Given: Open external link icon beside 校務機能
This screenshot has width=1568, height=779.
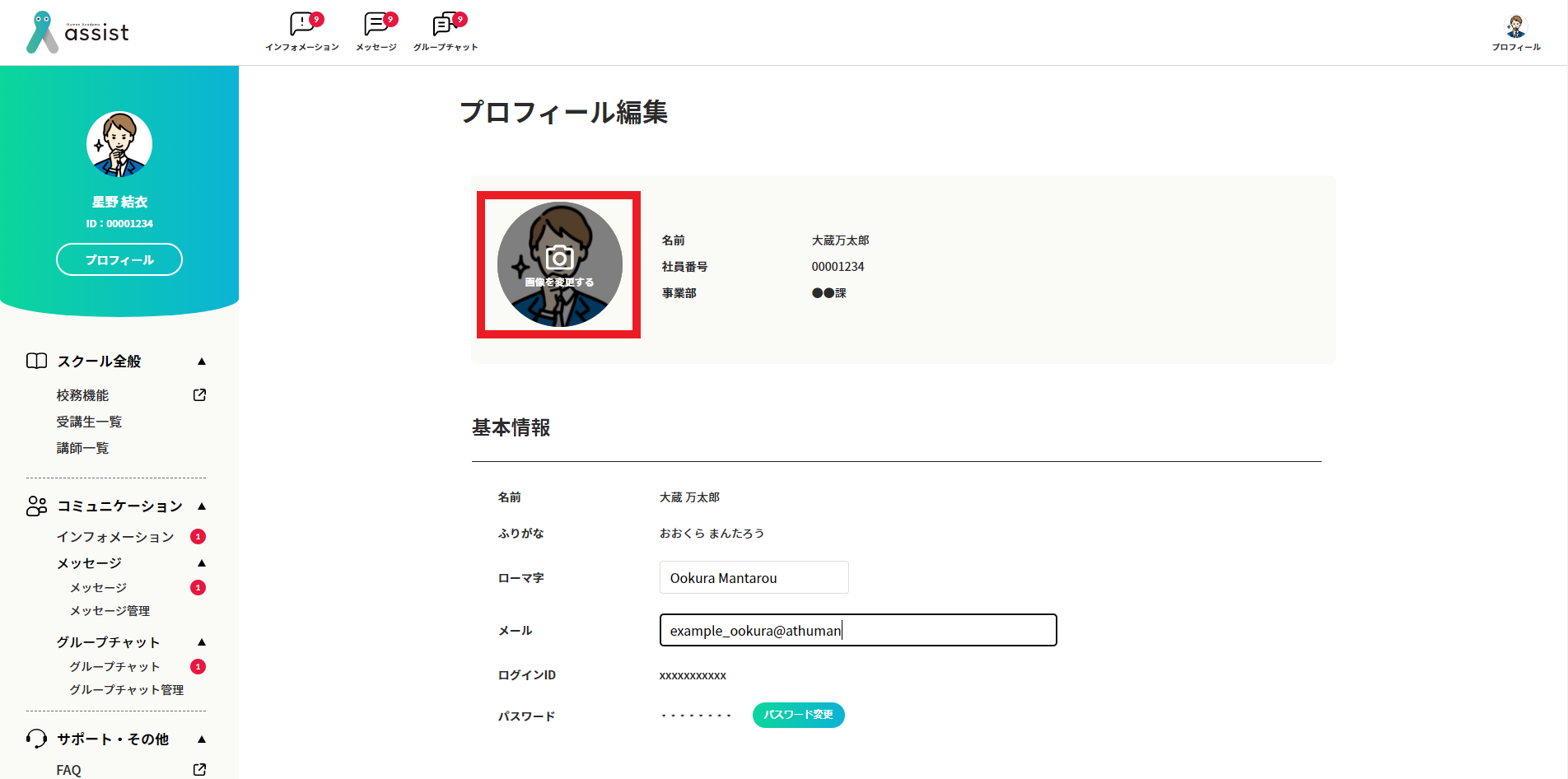Looking at the screenshot, I should tap(199, 395).
